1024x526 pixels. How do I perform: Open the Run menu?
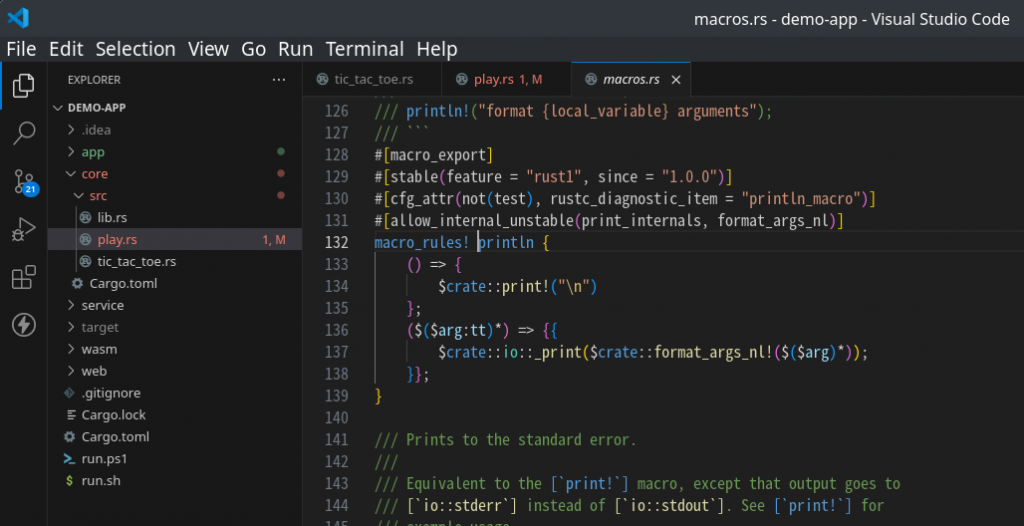295,49
